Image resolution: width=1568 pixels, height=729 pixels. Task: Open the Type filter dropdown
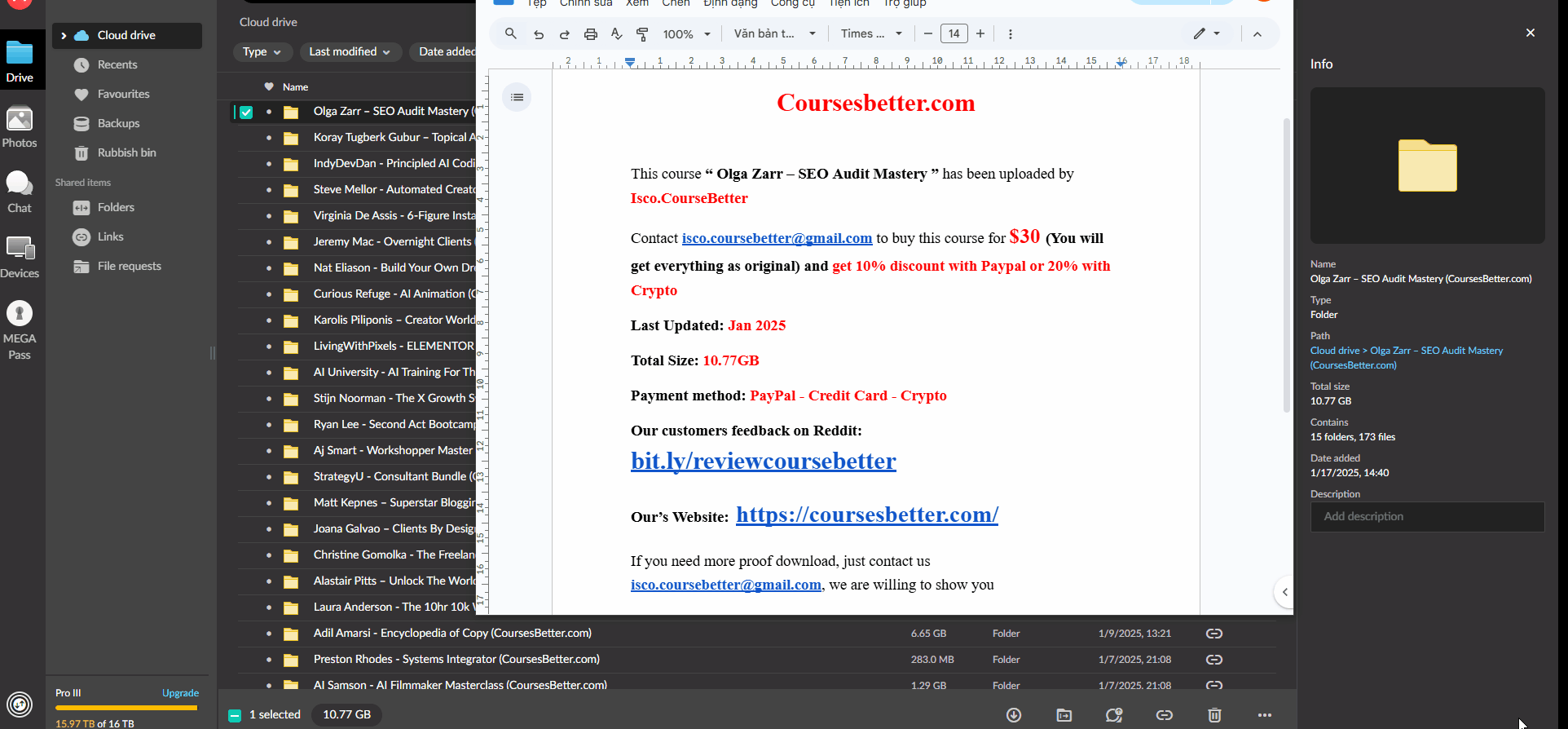262,51
